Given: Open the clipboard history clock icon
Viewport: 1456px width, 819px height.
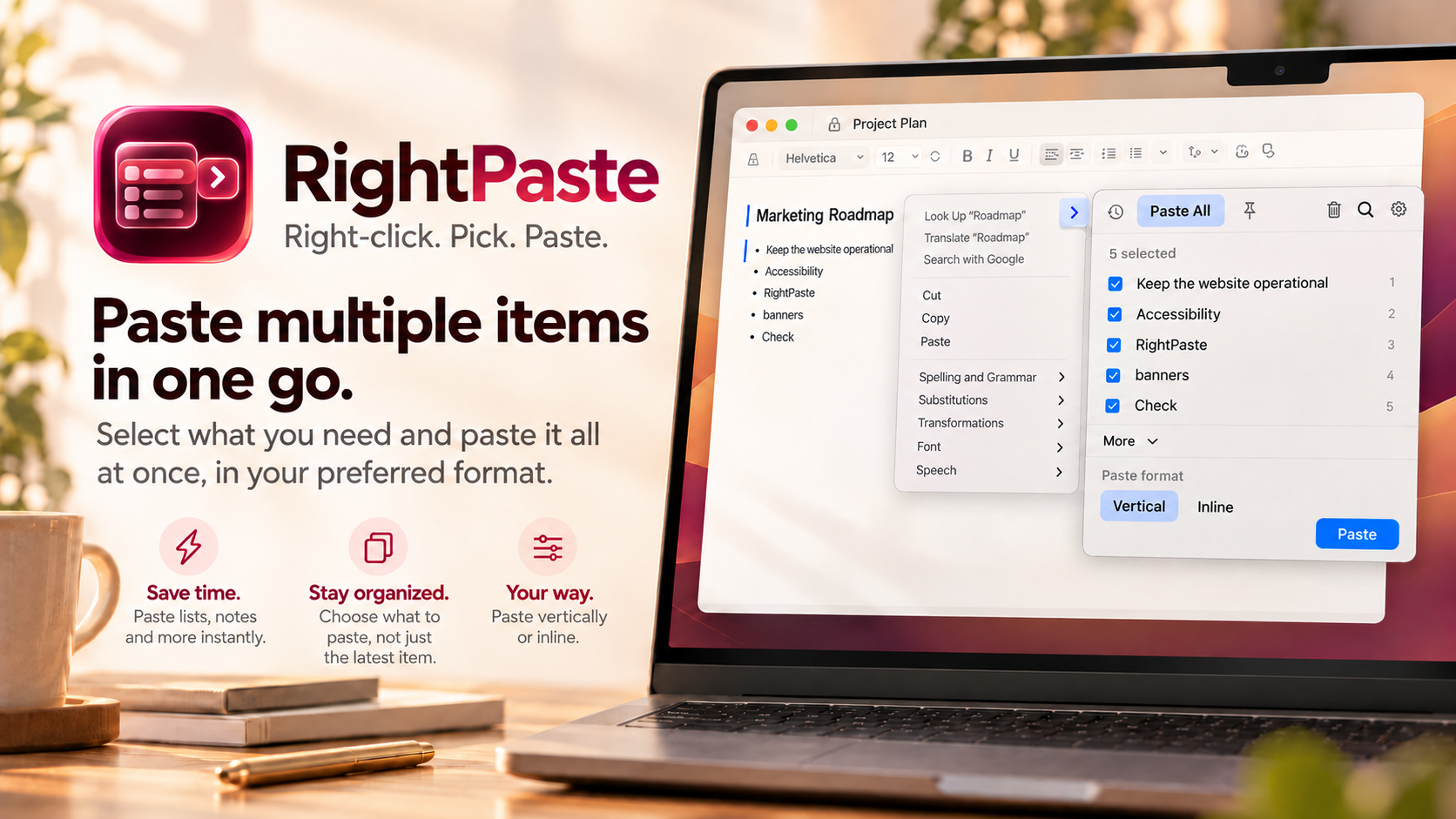Looking at the screenshot, I should [x=1116, y=211].
